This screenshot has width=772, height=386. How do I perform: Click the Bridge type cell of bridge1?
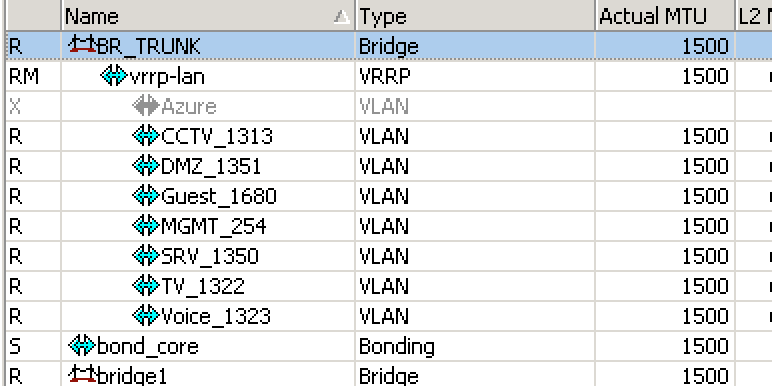475,375
